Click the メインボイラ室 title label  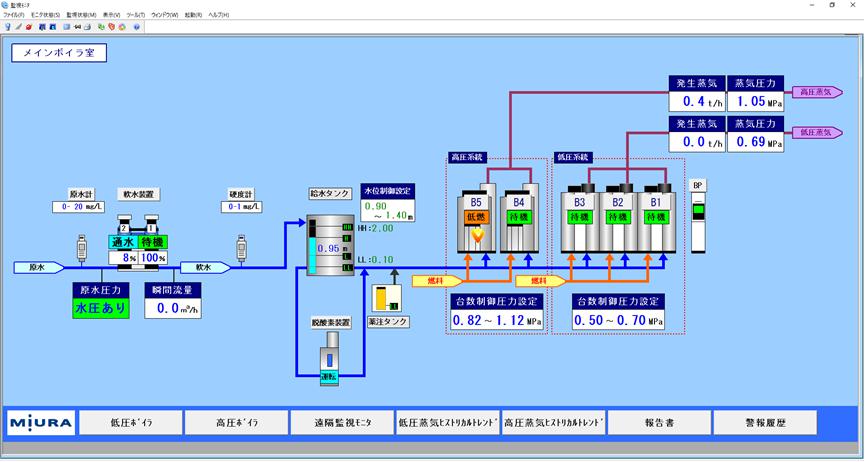pos(58,52)
